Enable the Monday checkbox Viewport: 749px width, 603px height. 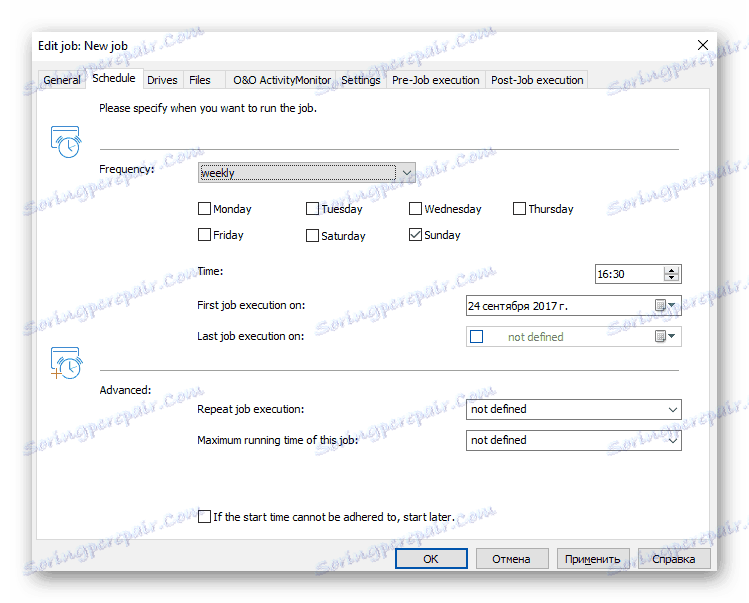[x=204, y=209]
